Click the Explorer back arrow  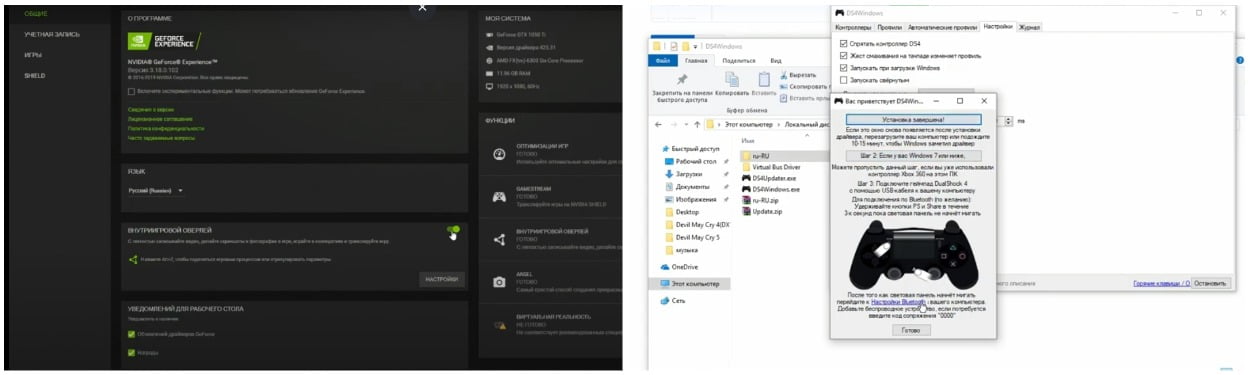tap(659, 124)
